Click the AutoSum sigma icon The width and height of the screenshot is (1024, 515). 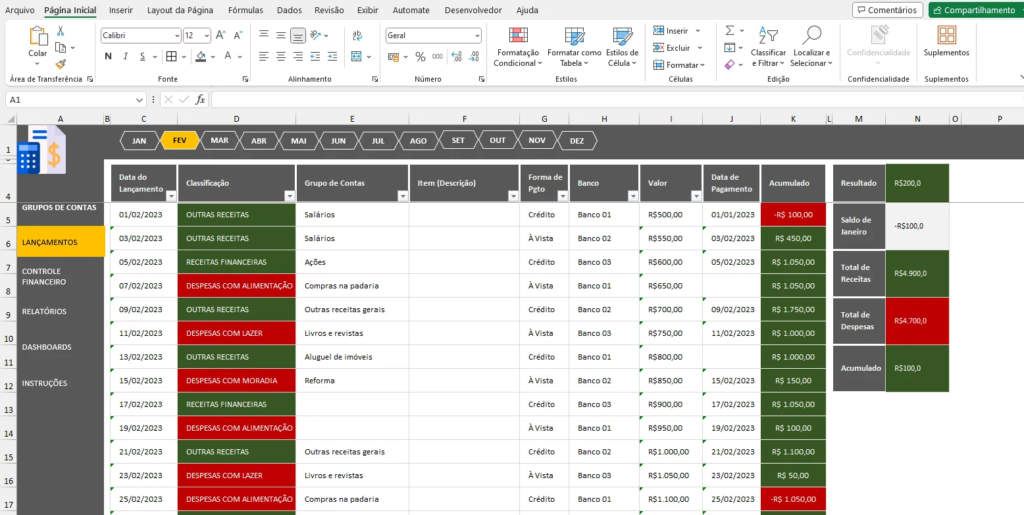coord(729,31)
